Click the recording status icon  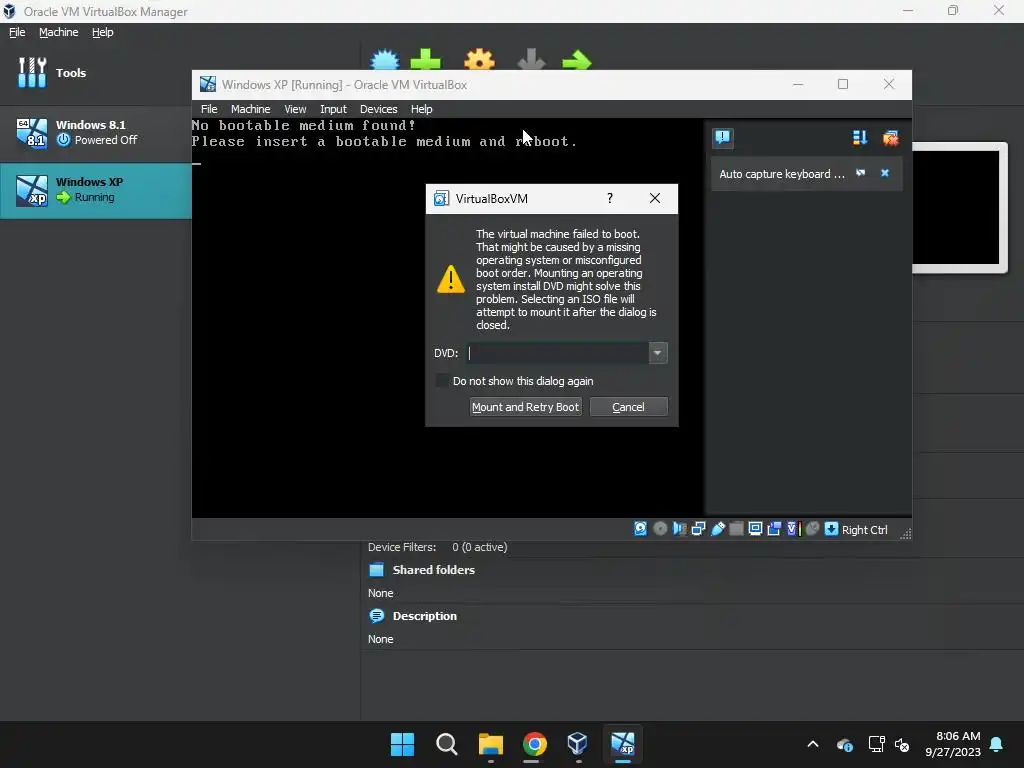[x=775, y=529]
